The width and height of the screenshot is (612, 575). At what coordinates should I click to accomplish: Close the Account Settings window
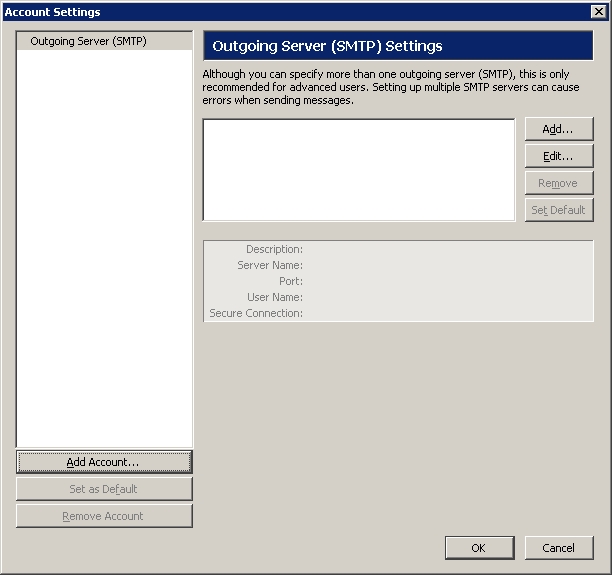(599, 12)
